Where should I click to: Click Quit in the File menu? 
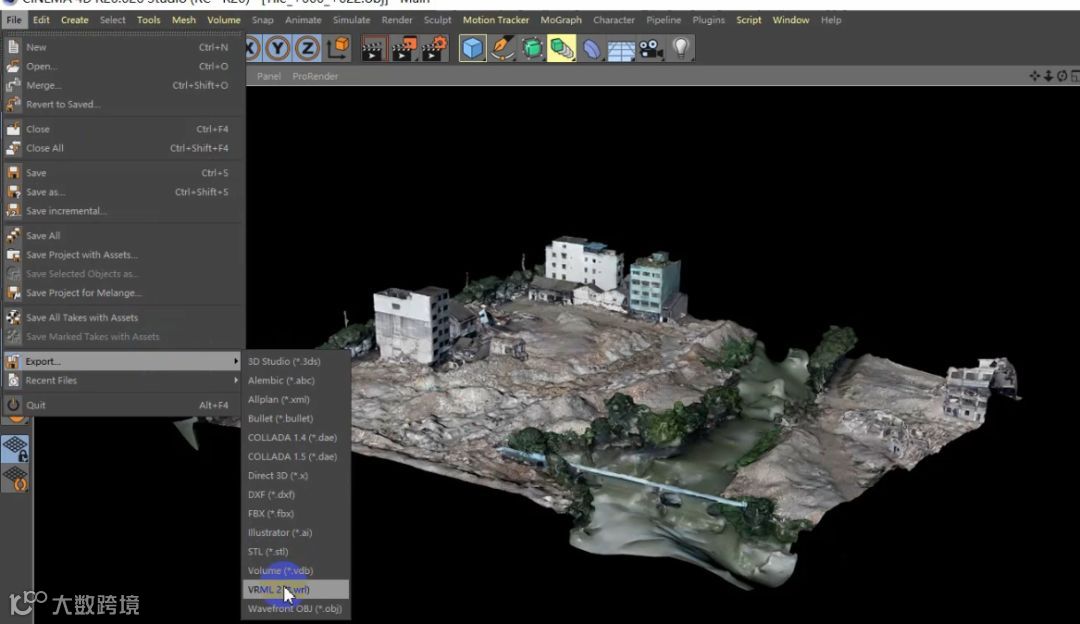36,405
